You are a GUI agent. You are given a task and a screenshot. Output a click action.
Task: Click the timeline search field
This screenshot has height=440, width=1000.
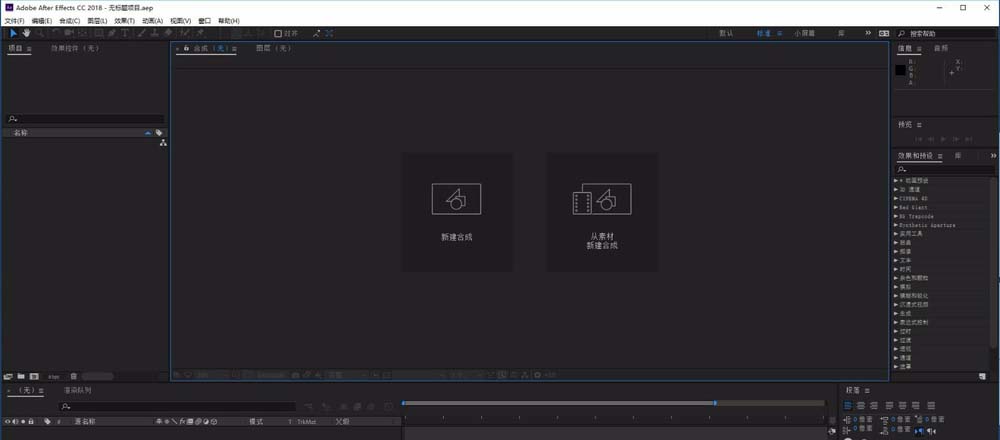pyautogui.click(x=178, y=406)
